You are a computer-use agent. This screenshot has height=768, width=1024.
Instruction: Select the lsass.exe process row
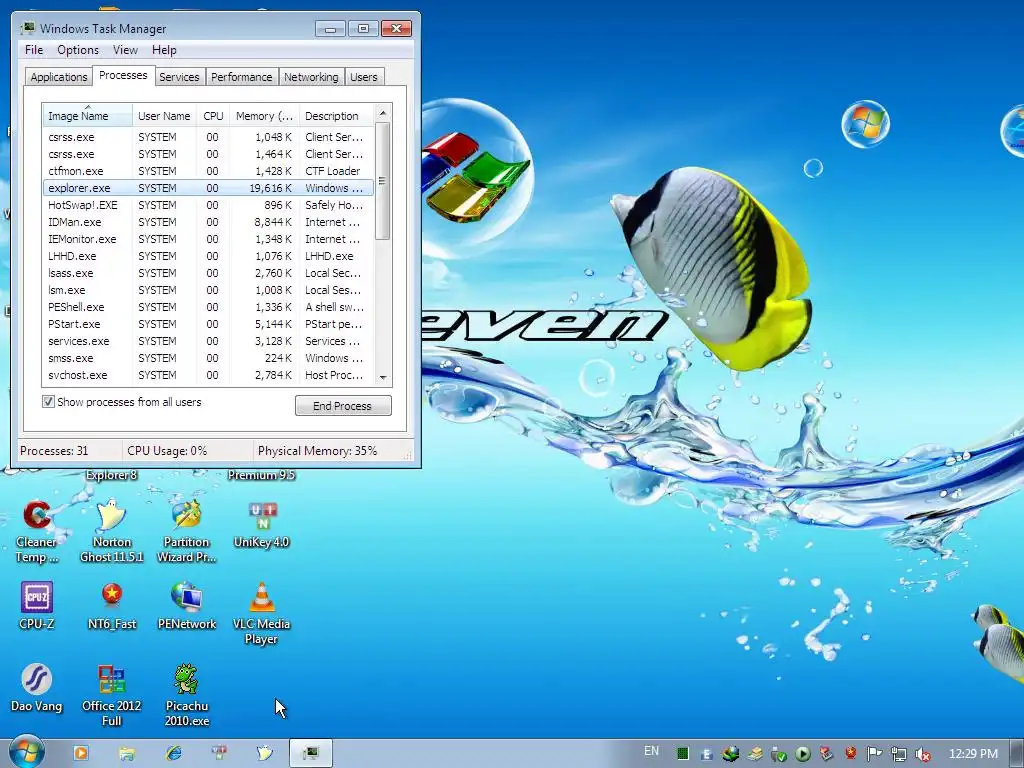(208, 273)
